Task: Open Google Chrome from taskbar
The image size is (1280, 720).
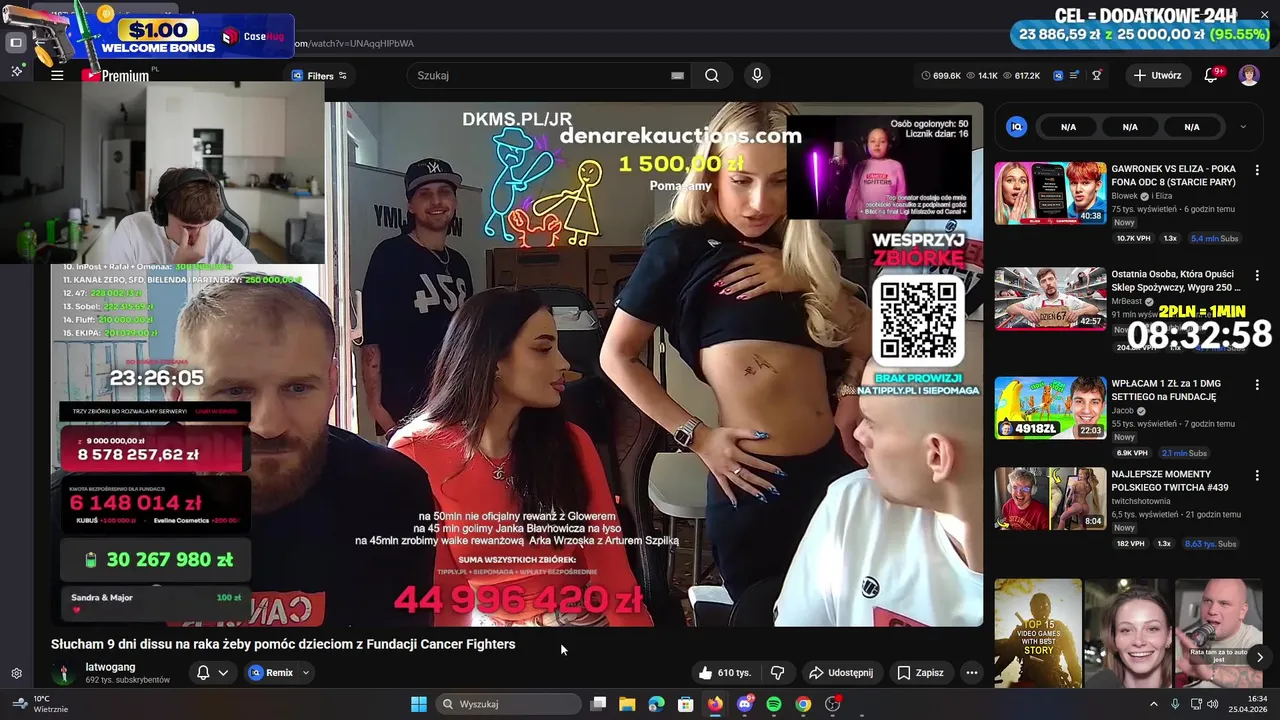Action: 803,704
